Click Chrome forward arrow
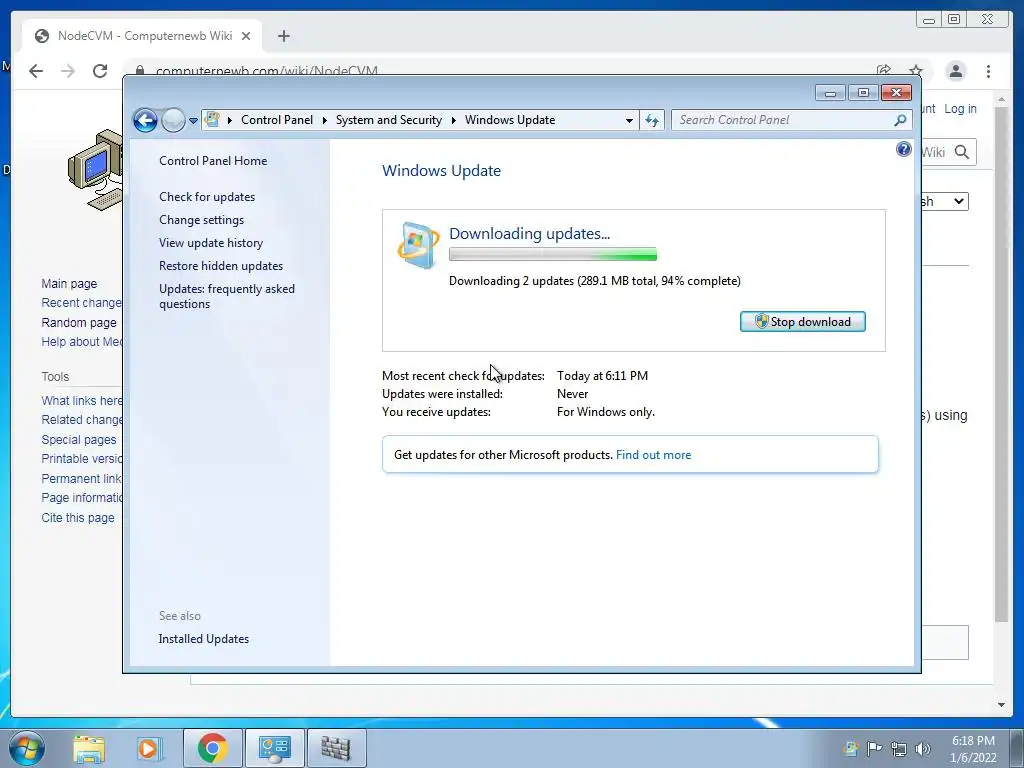The height and width of the screenshot is (768, 1024). (68, 71)
